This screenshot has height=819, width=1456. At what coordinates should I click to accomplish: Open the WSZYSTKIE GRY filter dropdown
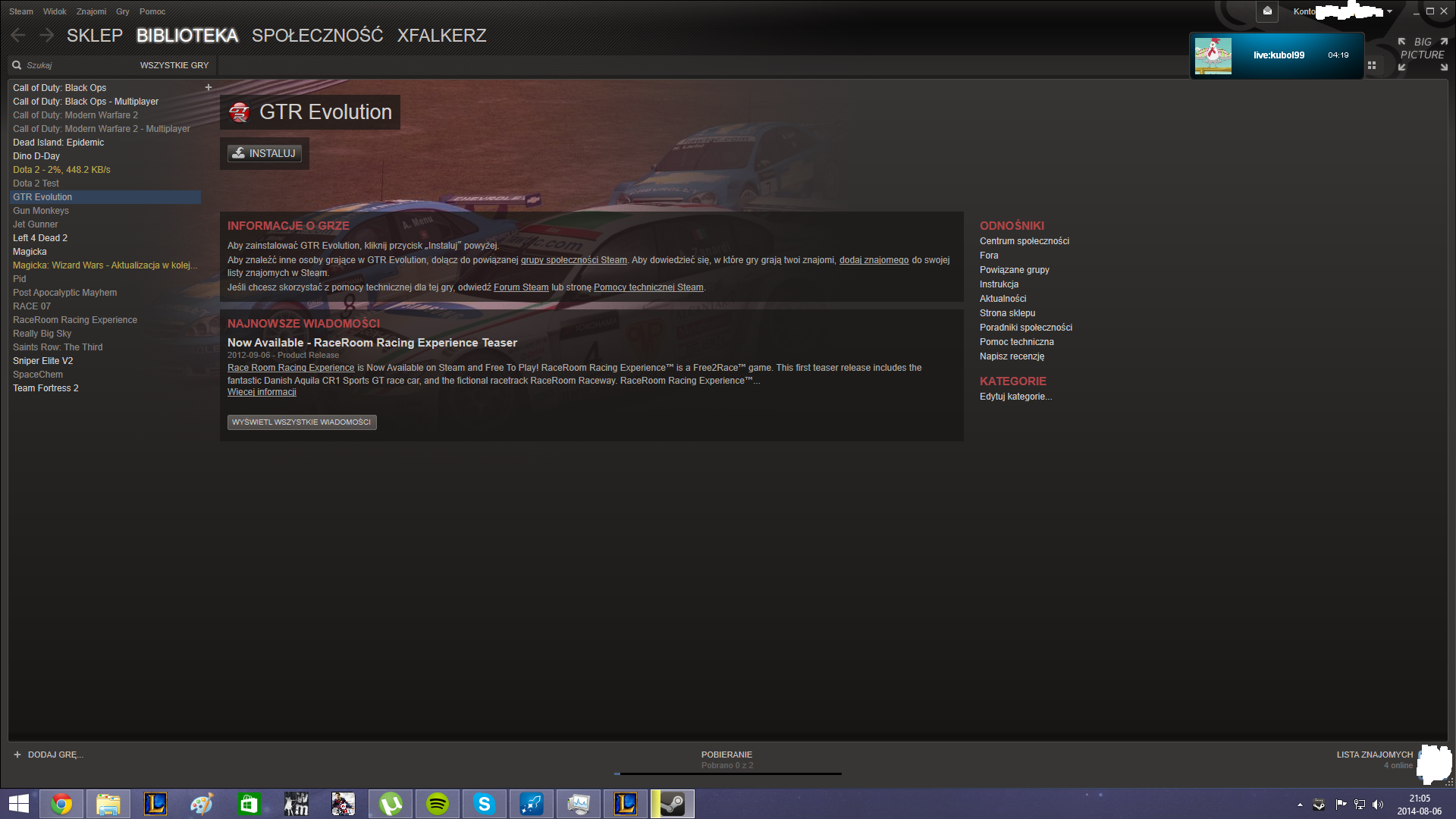174,65
